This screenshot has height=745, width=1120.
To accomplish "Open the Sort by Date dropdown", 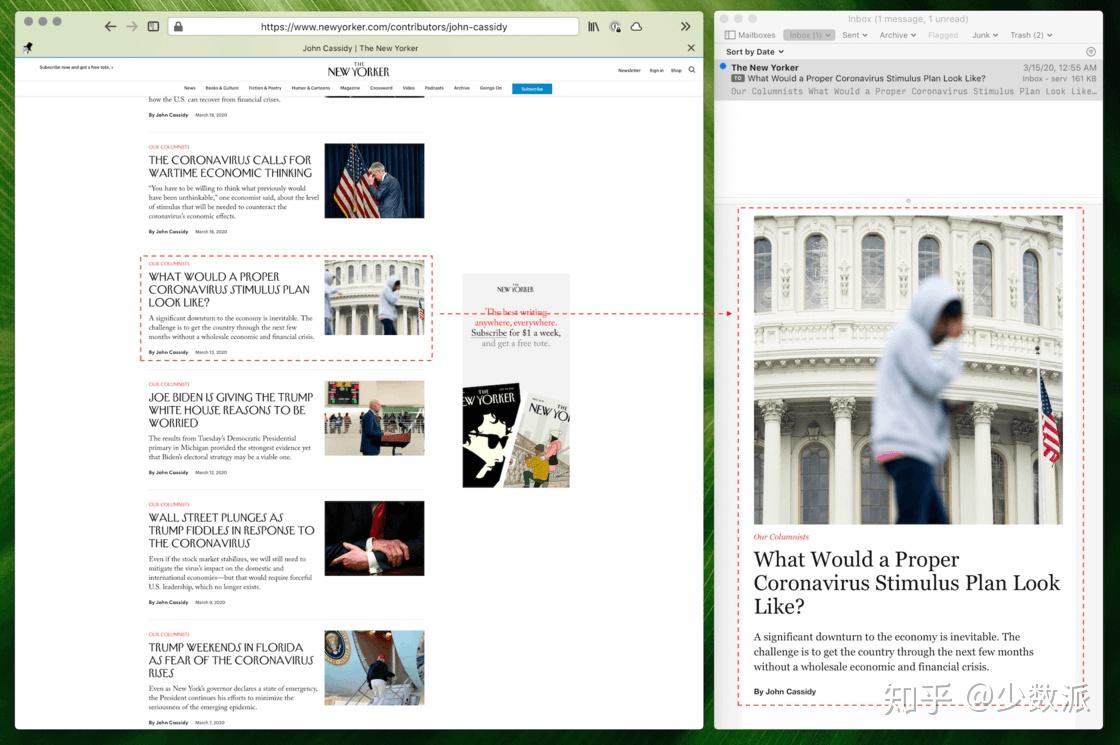I will 754,51.
